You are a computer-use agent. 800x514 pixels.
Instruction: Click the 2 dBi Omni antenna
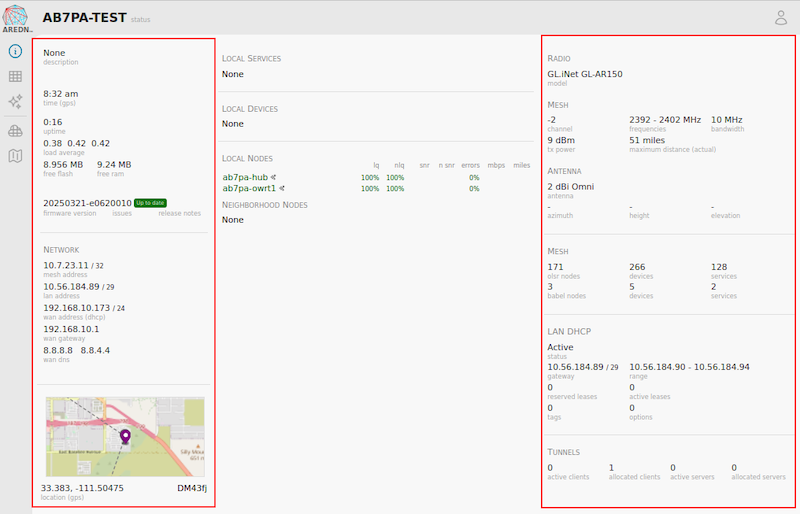coord(571,187)
